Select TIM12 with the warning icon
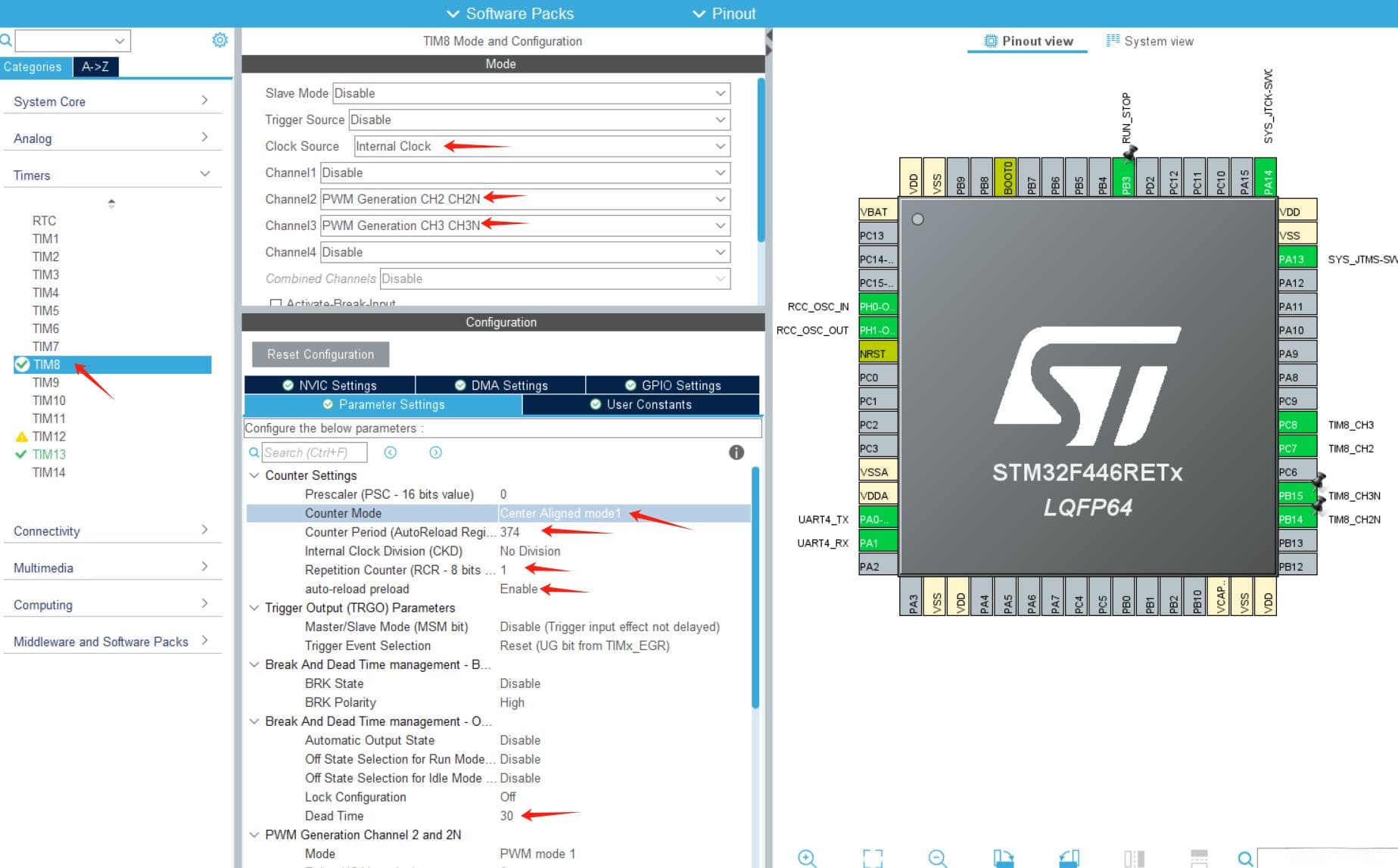The image size is (1398, 868). click(48, 436)
